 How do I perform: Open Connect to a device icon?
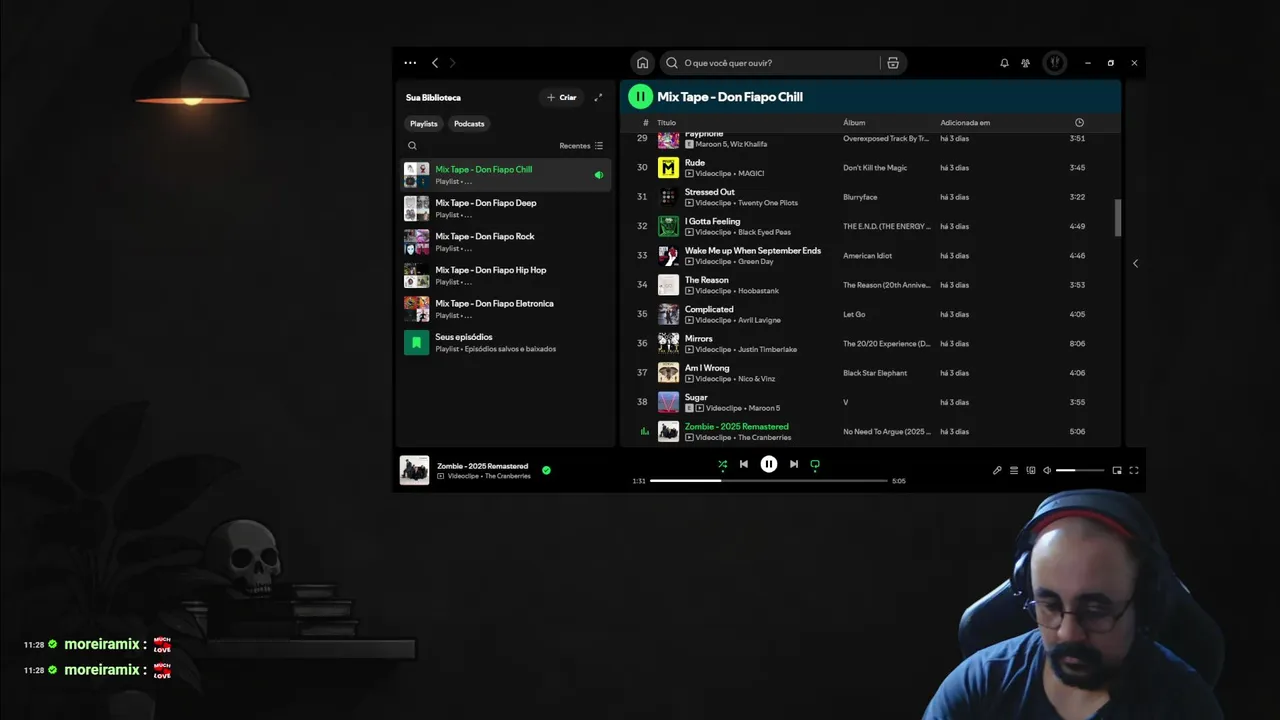coord(1031,470)
